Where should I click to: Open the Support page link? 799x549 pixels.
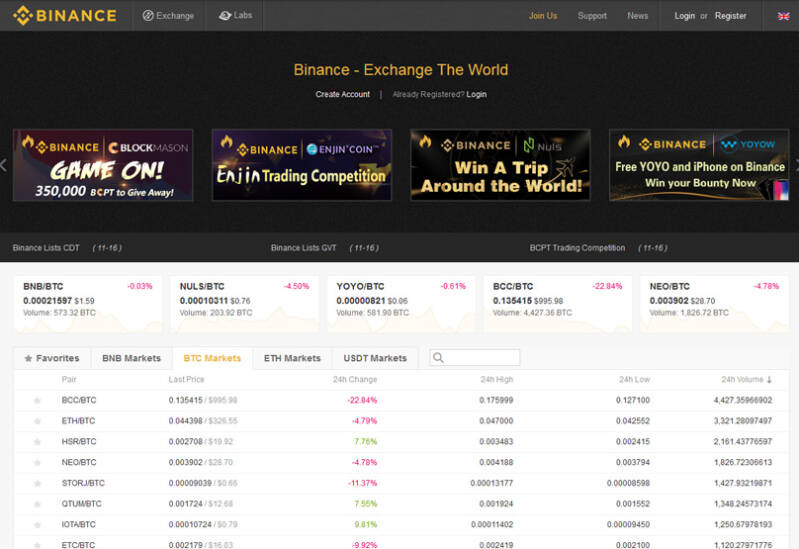click(592, 16)
